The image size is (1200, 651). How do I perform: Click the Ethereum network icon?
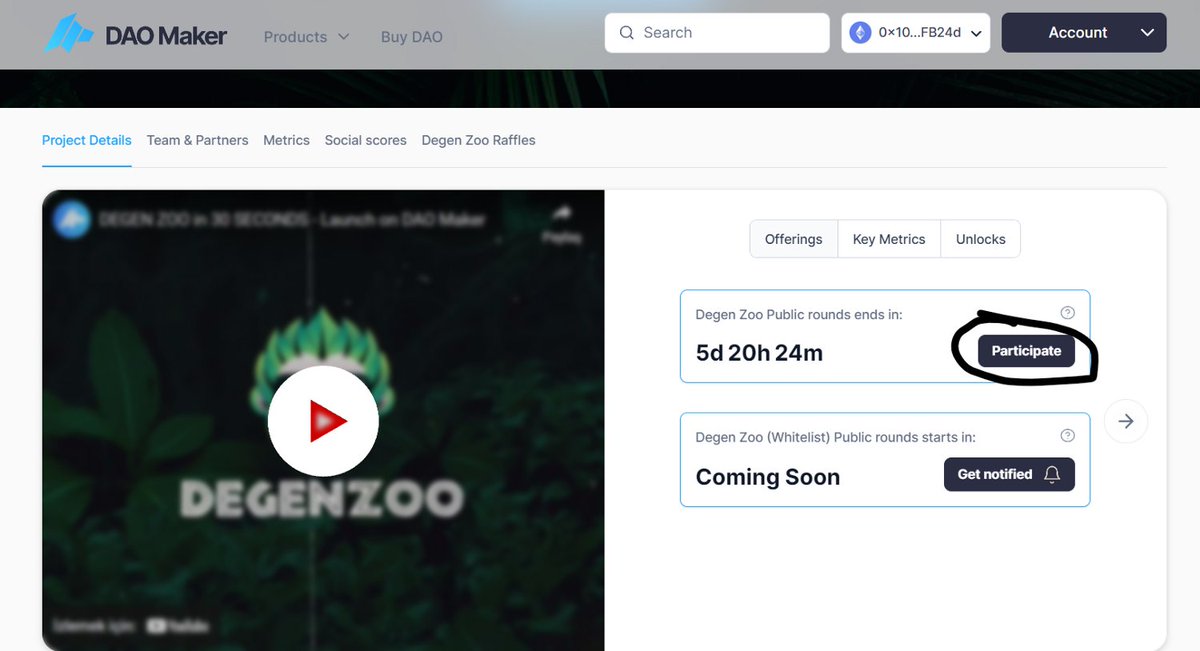pos(860,33)
